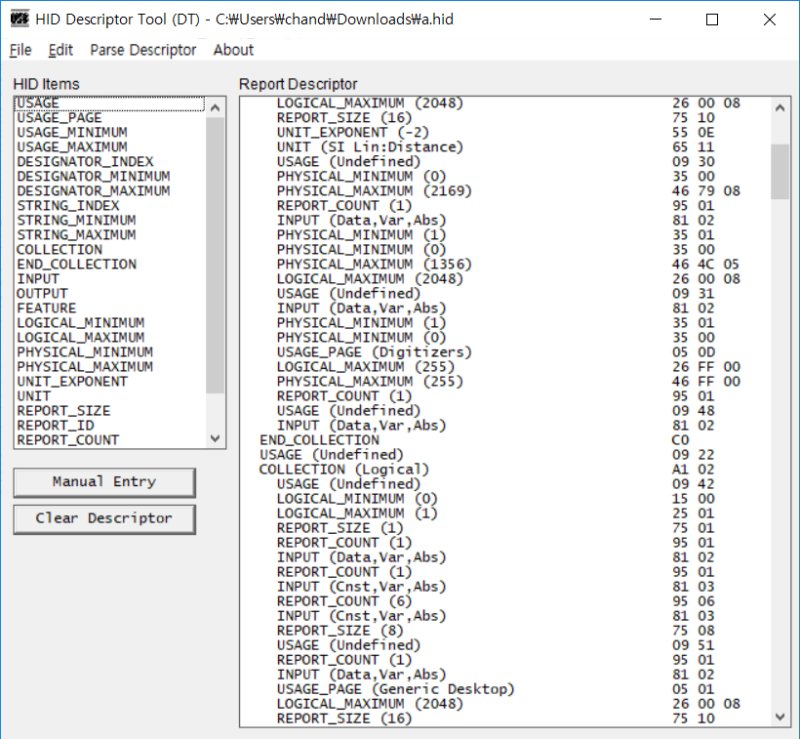Click the up arrow on HID Items scrollbar
The width and height of the screenshot is (800, 739).
click(x=215, y=106)
